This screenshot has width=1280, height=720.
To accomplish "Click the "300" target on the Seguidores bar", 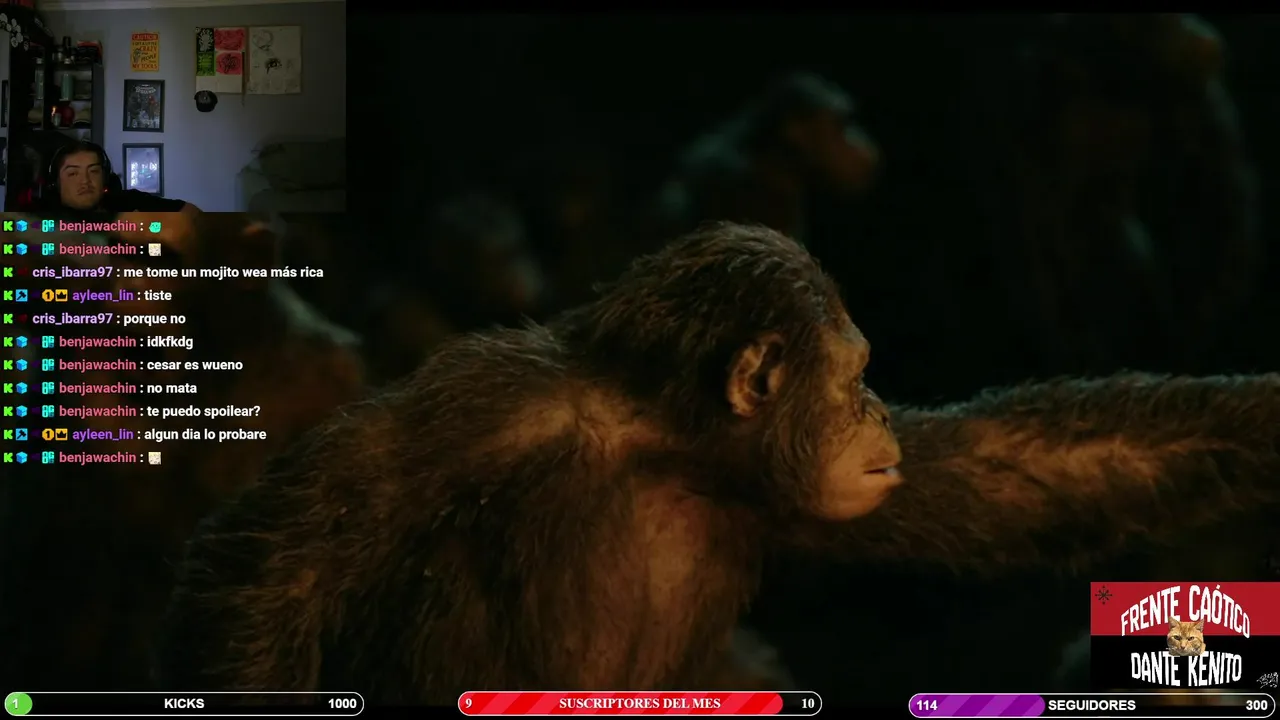I will [1256, 706].
